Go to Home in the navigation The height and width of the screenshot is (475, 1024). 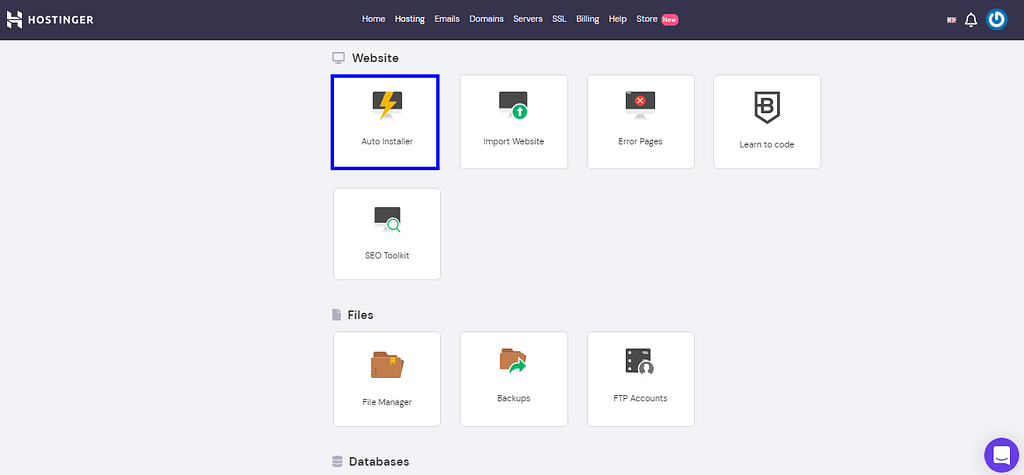(x=374, y=19)
